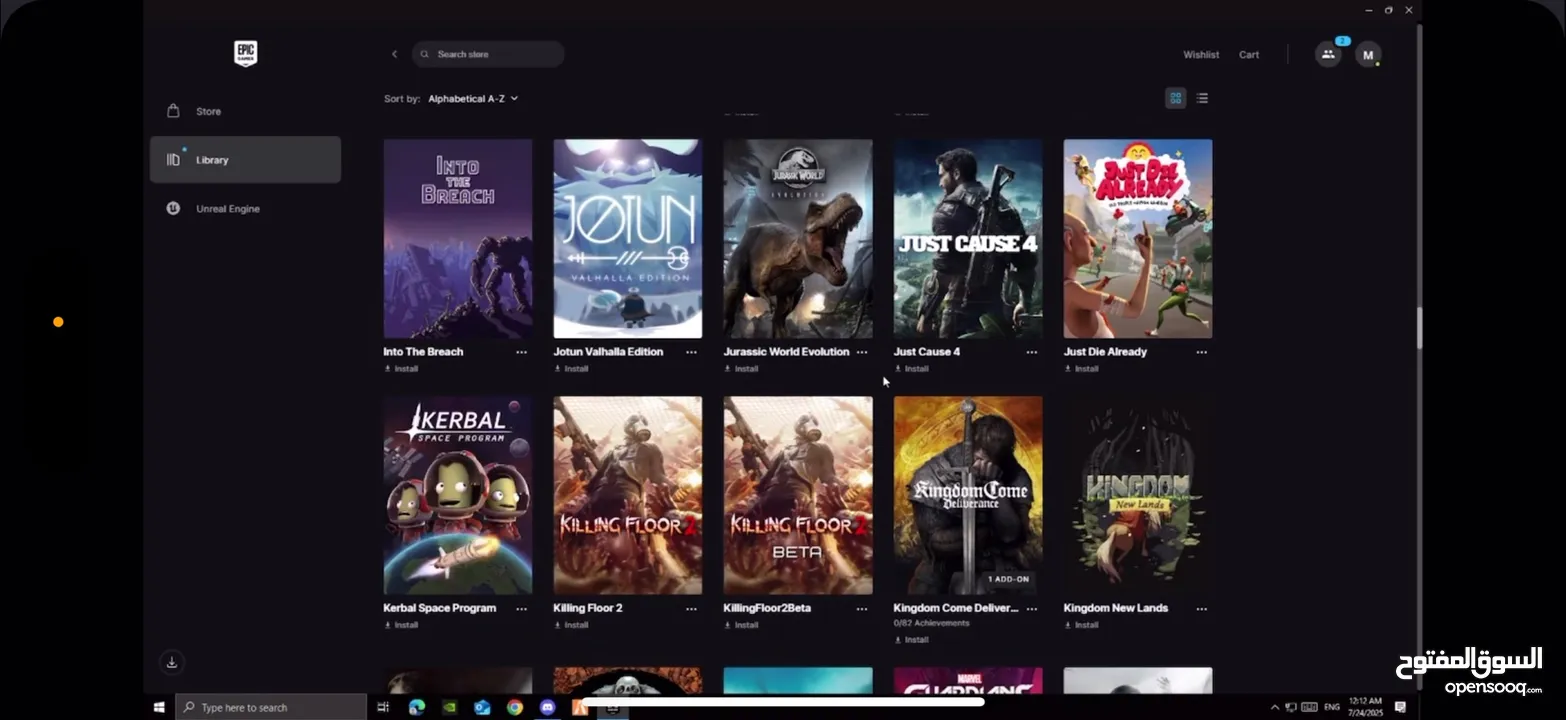Viewport: 1566px width, 720px height.
Task: Install KillingFloor2Beta
Action: 741,625
